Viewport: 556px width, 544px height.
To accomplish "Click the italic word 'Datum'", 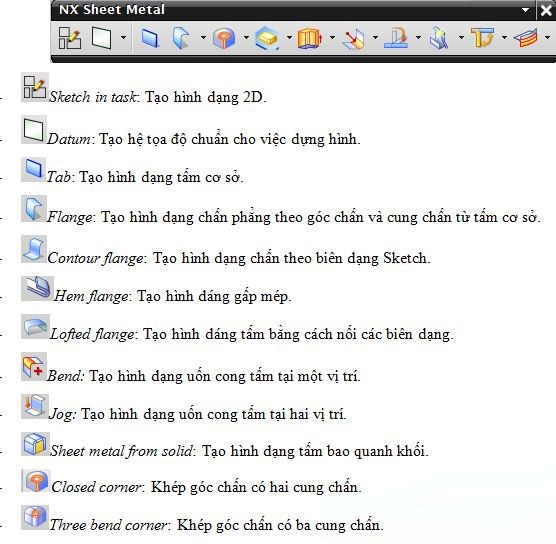I will coord(69,139).
